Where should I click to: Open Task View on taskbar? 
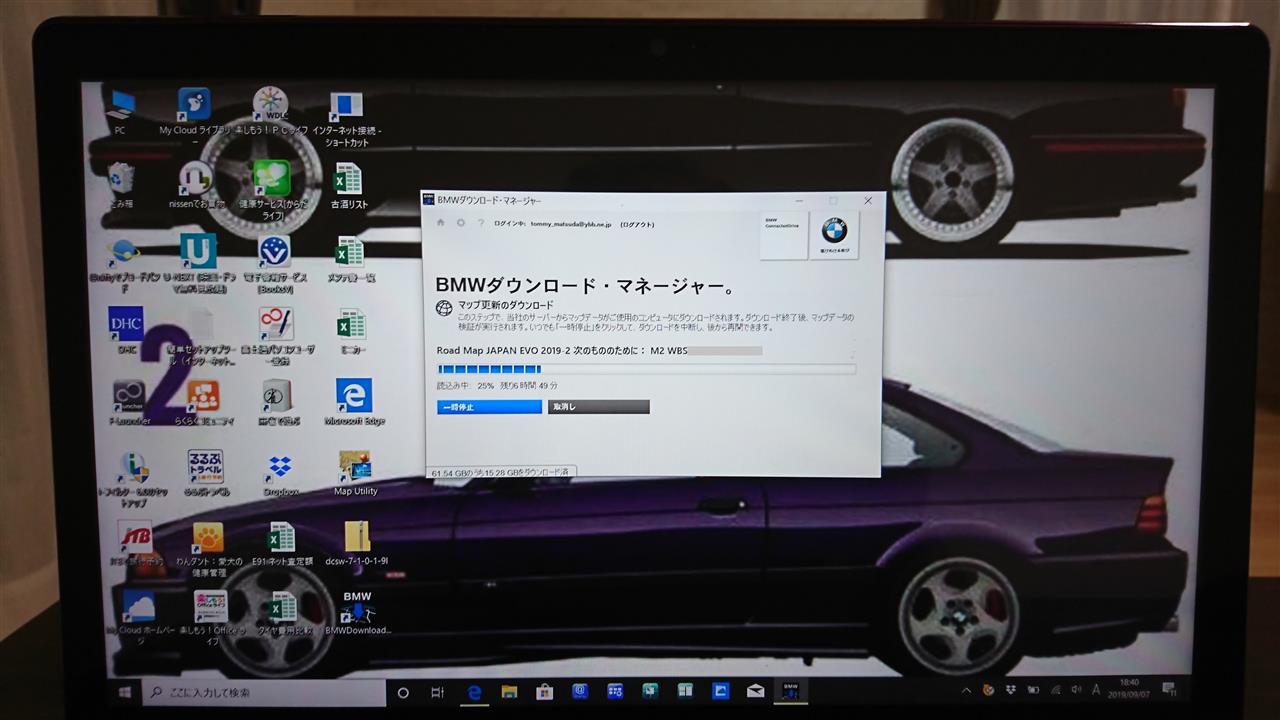click(x=437, y=692)
